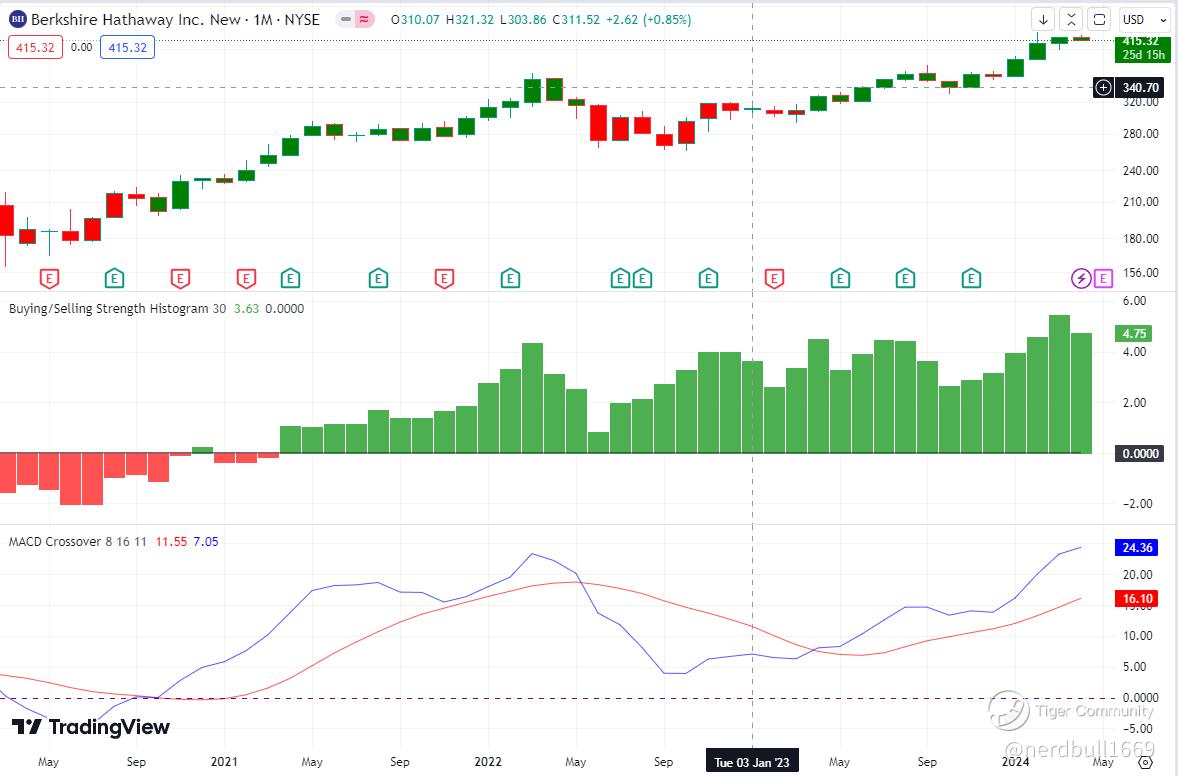Click the +2.62 (+0.85%) change value
The image size is (1178, 776).
[x=648, y=20]
